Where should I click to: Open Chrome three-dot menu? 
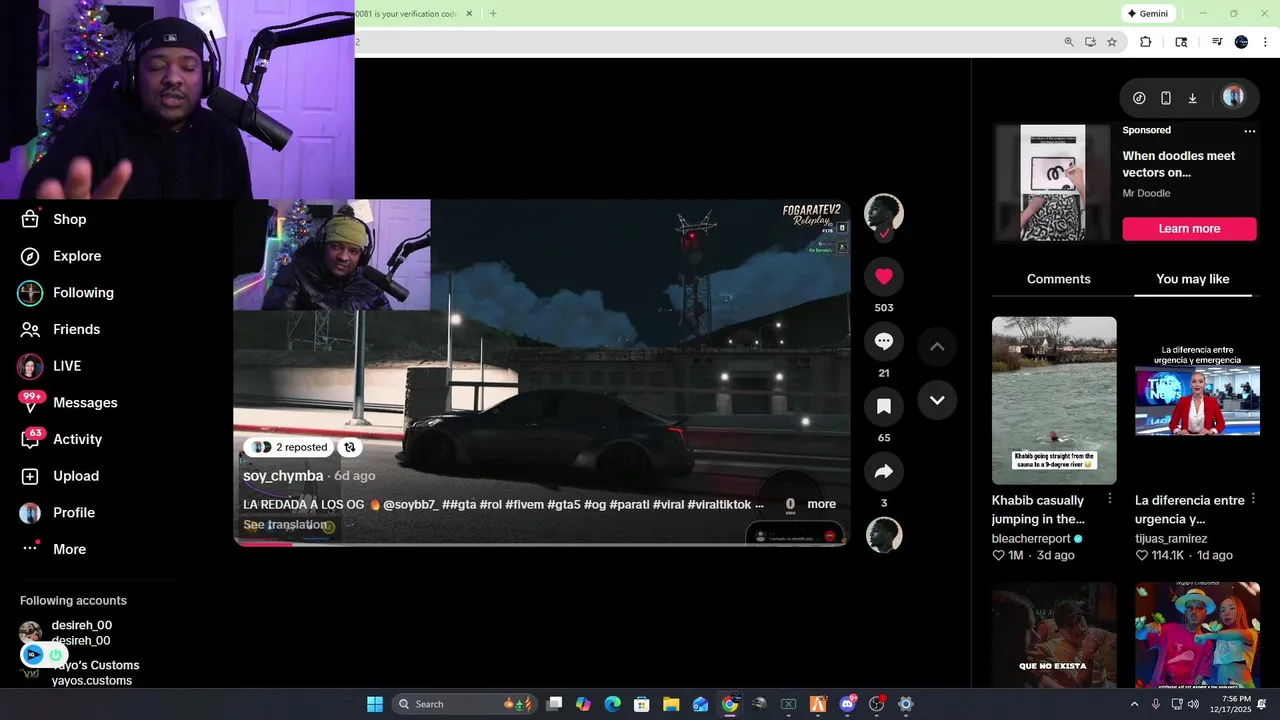(1265, 42)
